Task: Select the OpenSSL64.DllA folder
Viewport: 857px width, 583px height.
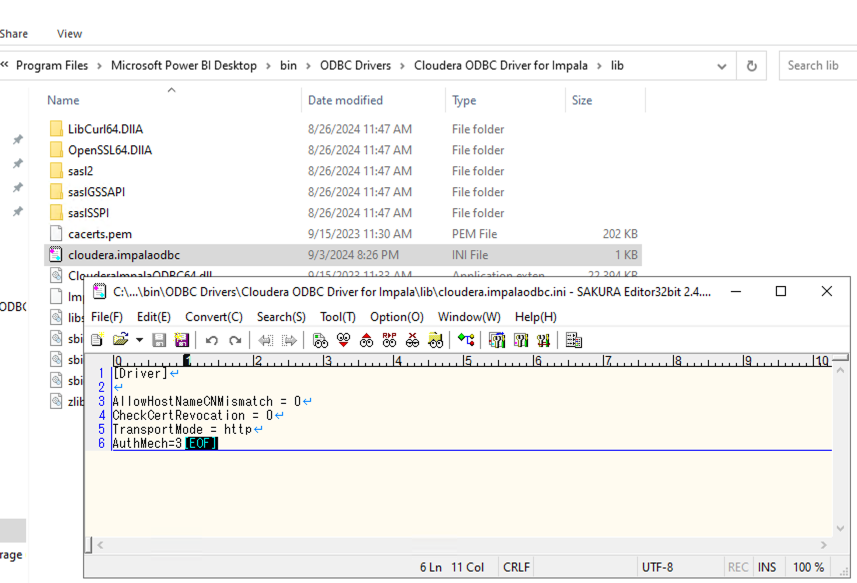Action: (x=110, y=150)
